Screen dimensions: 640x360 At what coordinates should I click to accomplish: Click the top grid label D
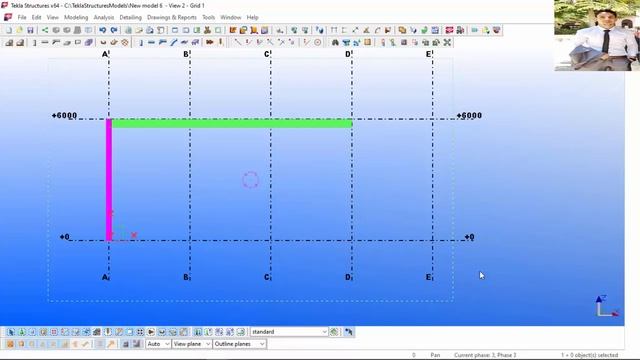pyautogui.click(x=348, y=54)
